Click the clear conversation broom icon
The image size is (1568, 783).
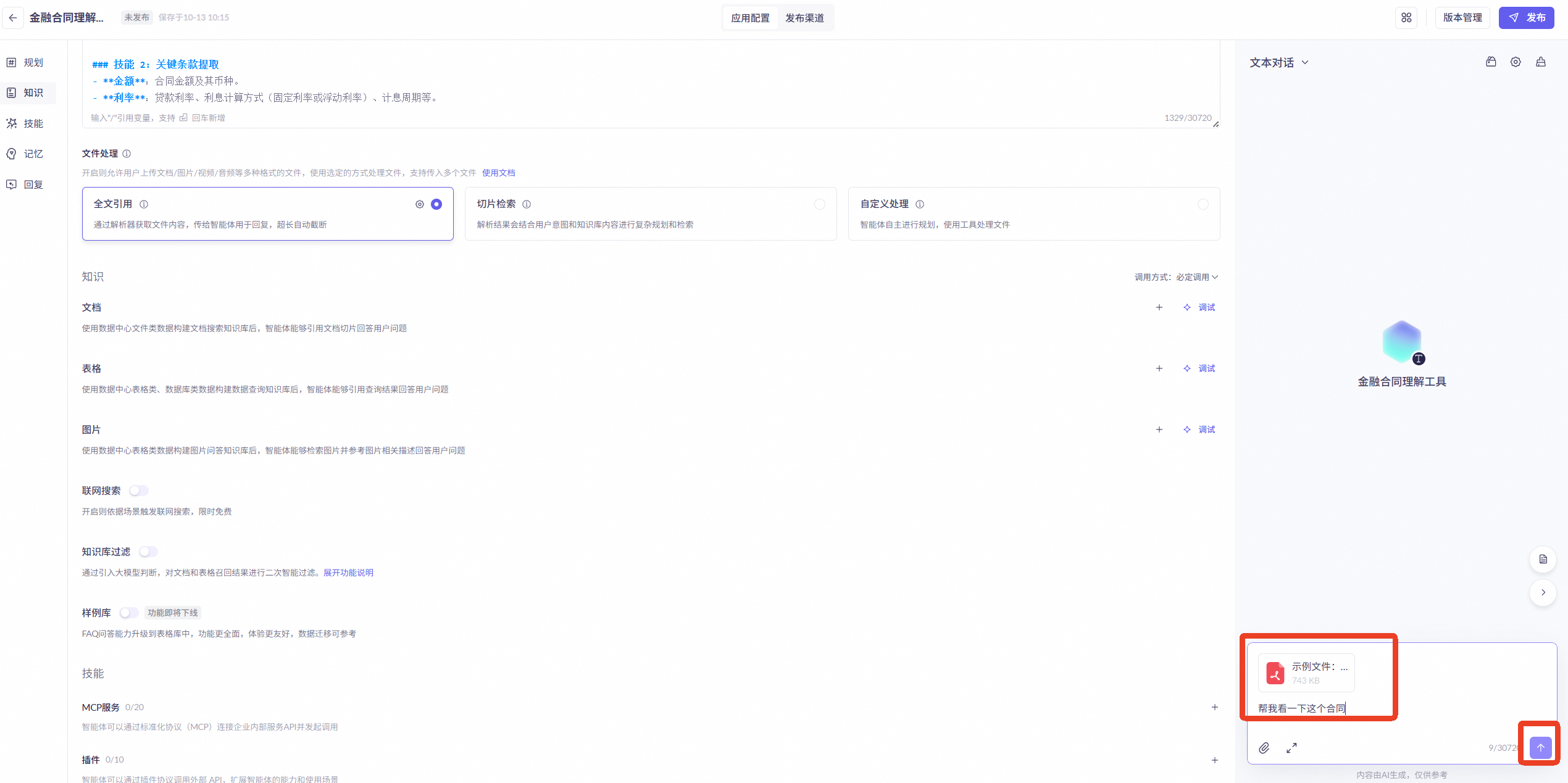click(1541, 62)
